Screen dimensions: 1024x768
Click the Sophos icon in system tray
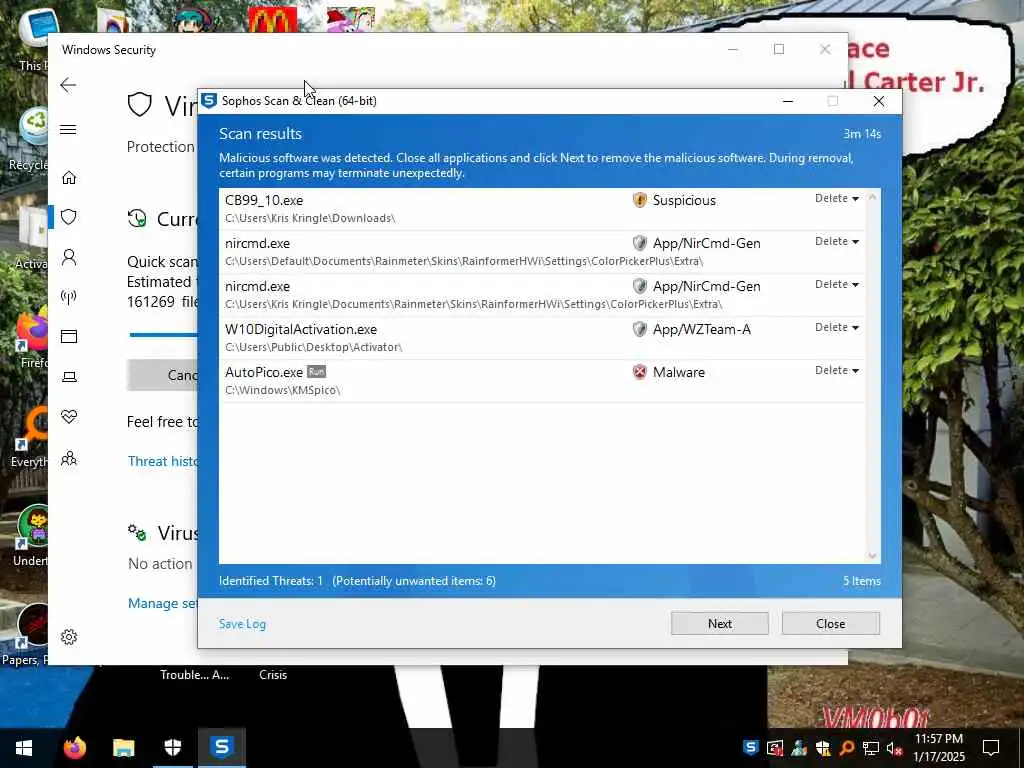(751, 748)
